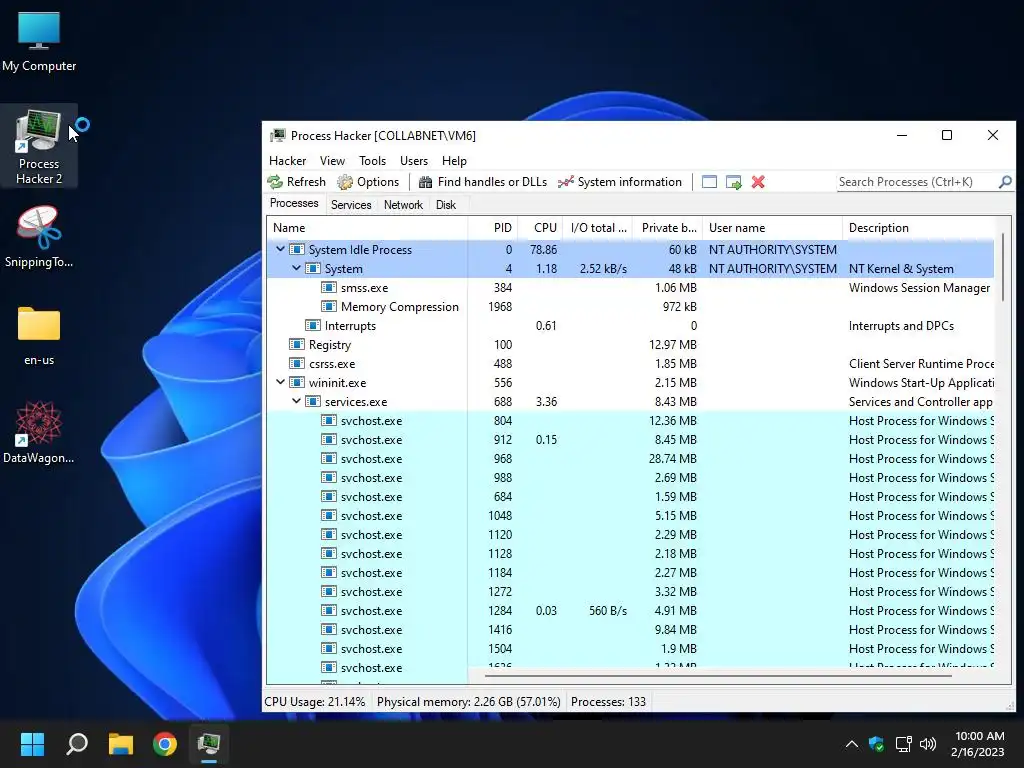Select the Interrupts row

coord(630,326)
